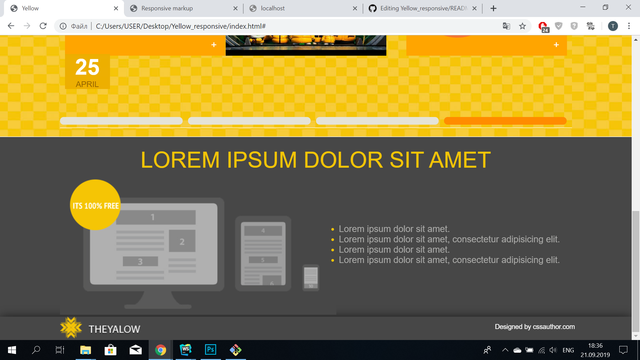Close the Yellow tab
Viewport: 640px width, 360px height.
click(116, 8)
